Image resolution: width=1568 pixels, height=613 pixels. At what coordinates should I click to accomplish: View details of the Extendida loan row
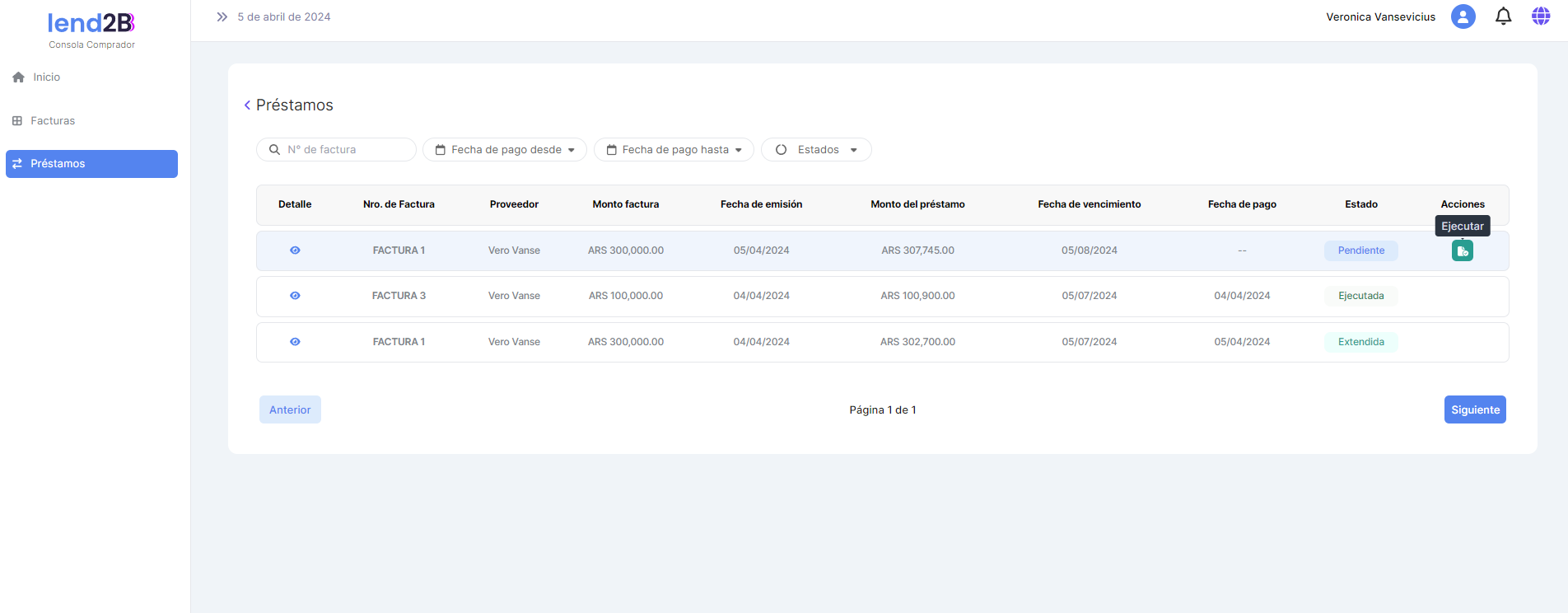[295, 342]
